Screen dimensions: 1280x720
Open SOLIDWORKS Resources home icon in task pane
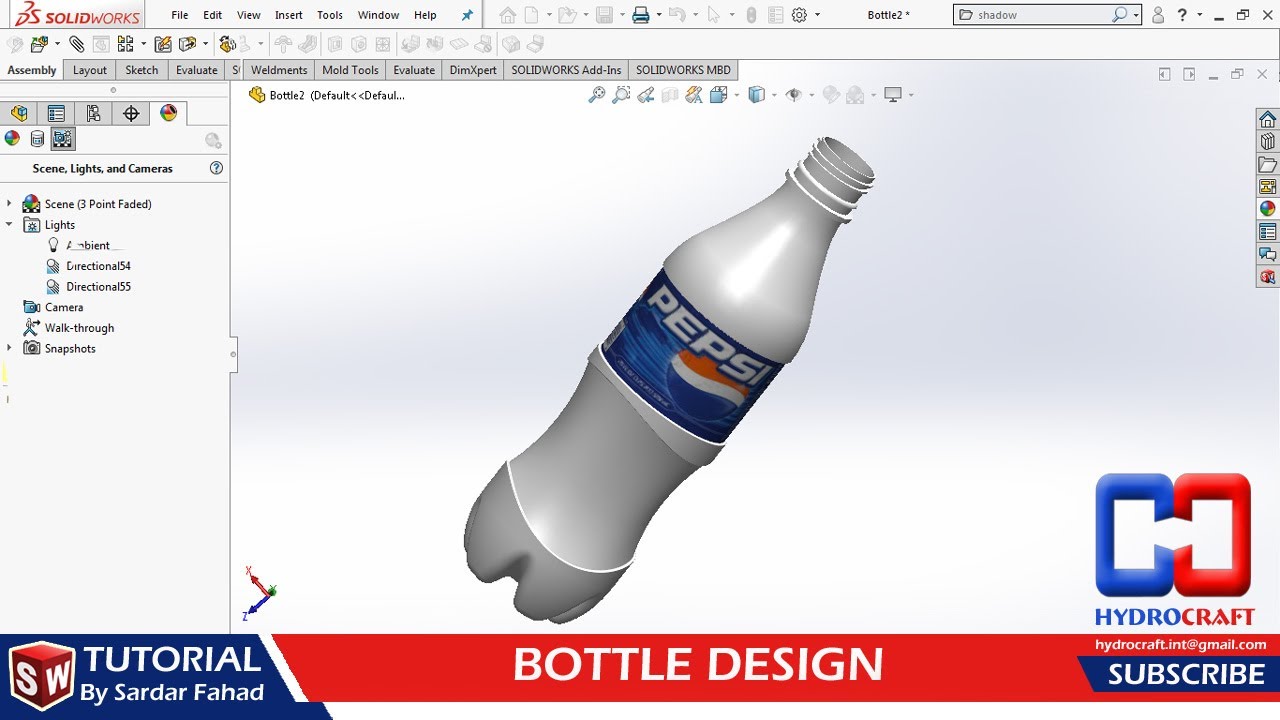(x=1267, y=120)
